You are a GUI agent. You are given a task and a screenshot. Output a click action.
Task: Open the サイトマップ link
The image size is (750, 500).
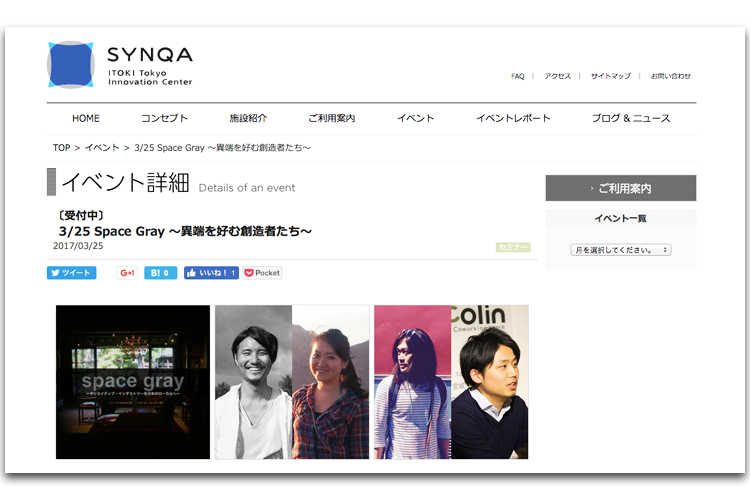(611, 76)
